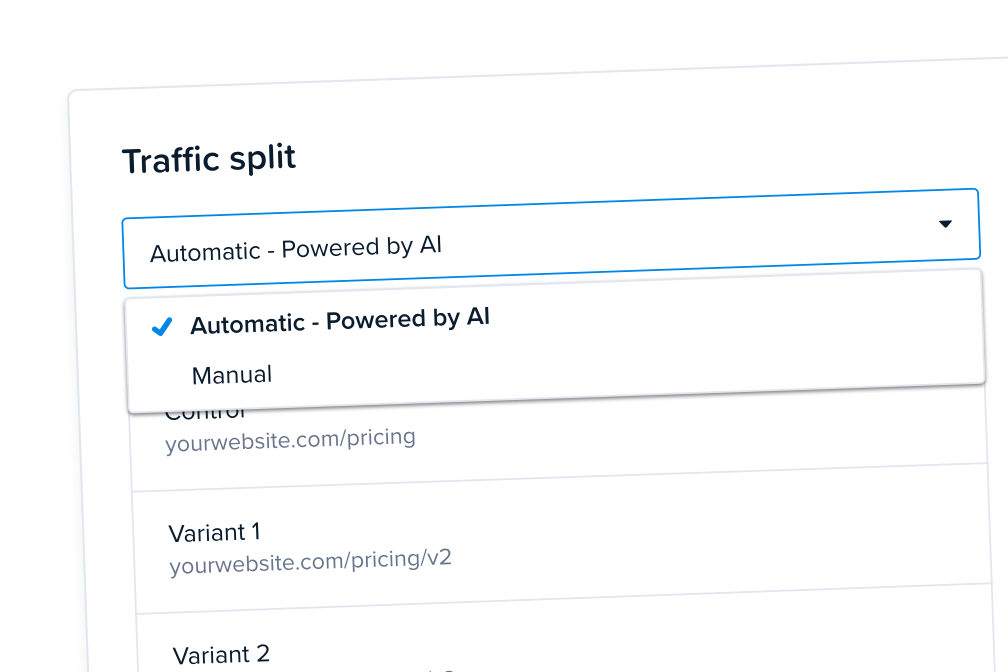Image resolution: width=1008 pixels, height=672 pixels.
Task: Click the partially hidden Control label
Action: click(x=206, y=413)
